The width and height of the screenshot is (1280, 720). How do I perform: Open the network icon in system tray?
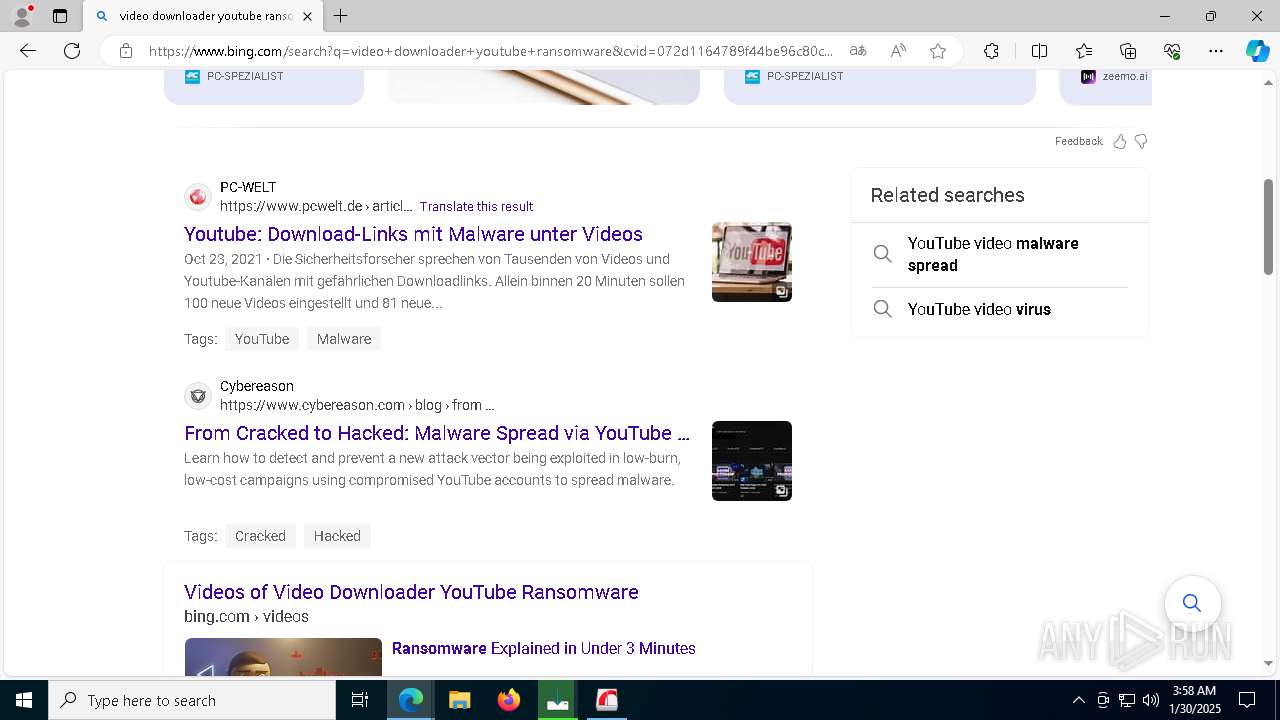[x=1127, y=700]
